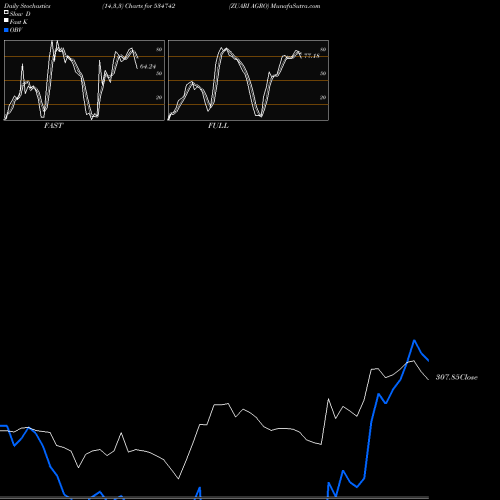Viewport: 500px width, 500px height.
Task: Click the 64.24 value in FAST chart
Action: 148,67
